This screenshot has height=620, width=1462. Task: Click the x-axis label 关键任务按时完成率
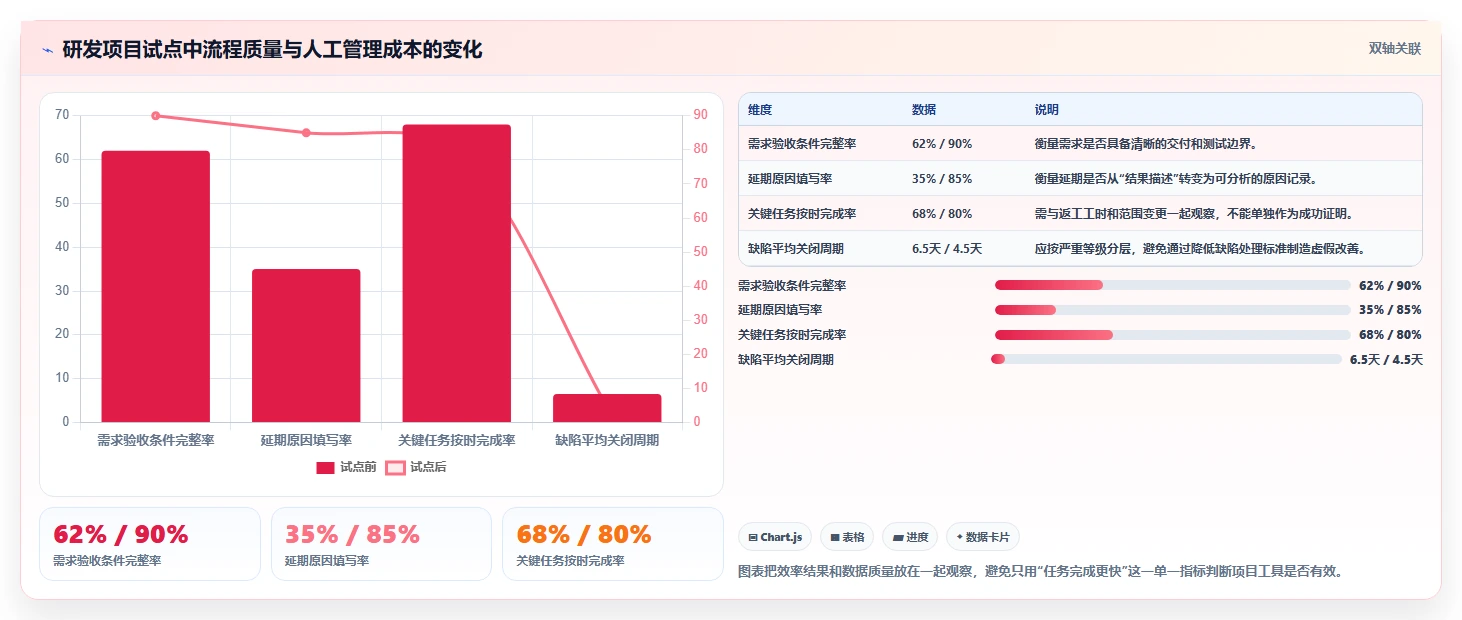coord(457,440)
